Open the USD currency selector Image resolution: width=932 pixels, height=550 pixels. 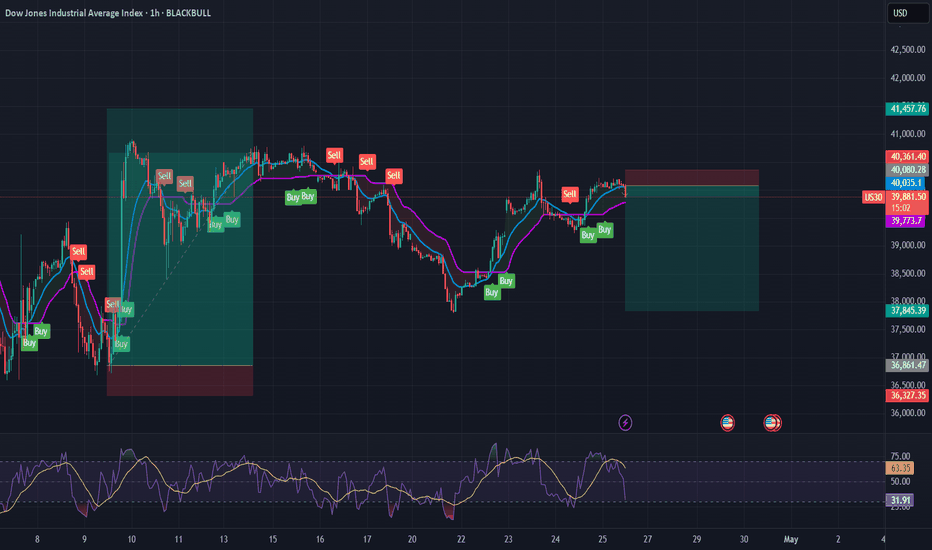pos(908,13)
